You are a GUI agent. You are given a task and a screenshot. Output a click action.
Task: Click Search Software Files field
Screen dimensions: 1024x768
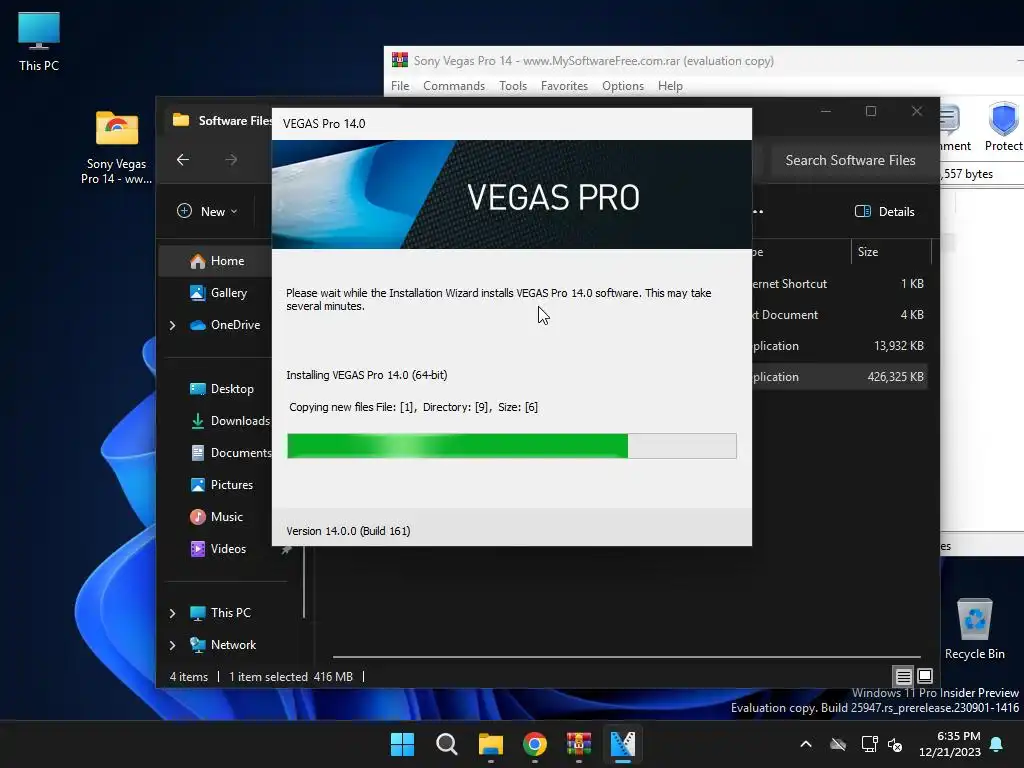pyautogui.click(x=850, y=160)
